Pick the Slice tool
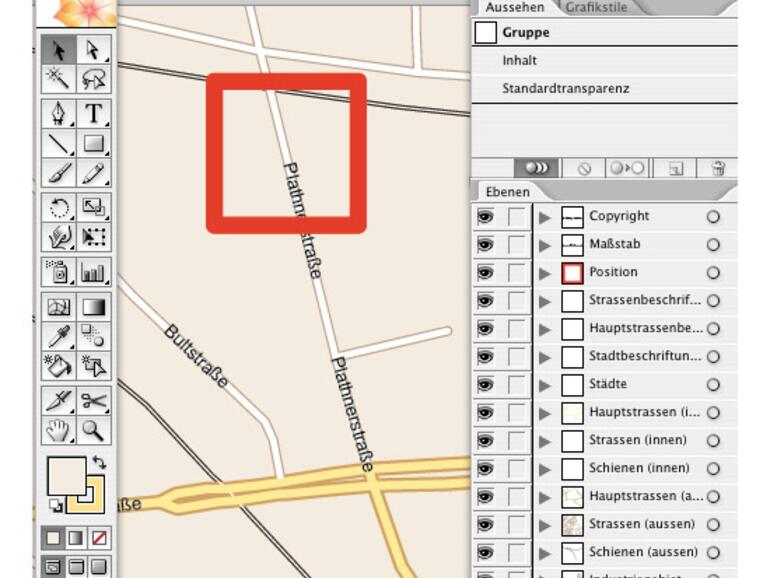Image resolution: width=770 pixels, height=578 pixels. point(59,401)
